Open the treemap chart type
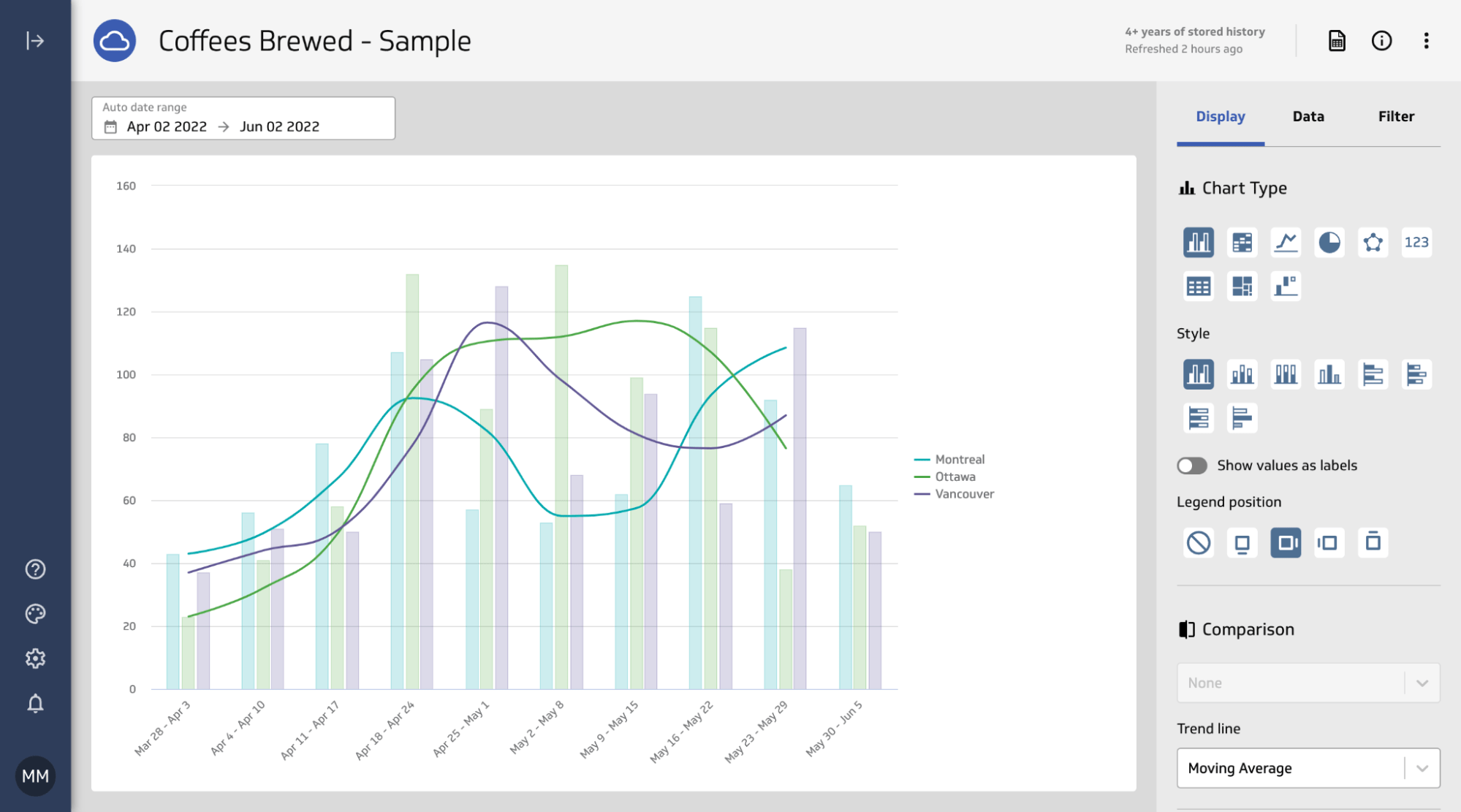 1242,286
